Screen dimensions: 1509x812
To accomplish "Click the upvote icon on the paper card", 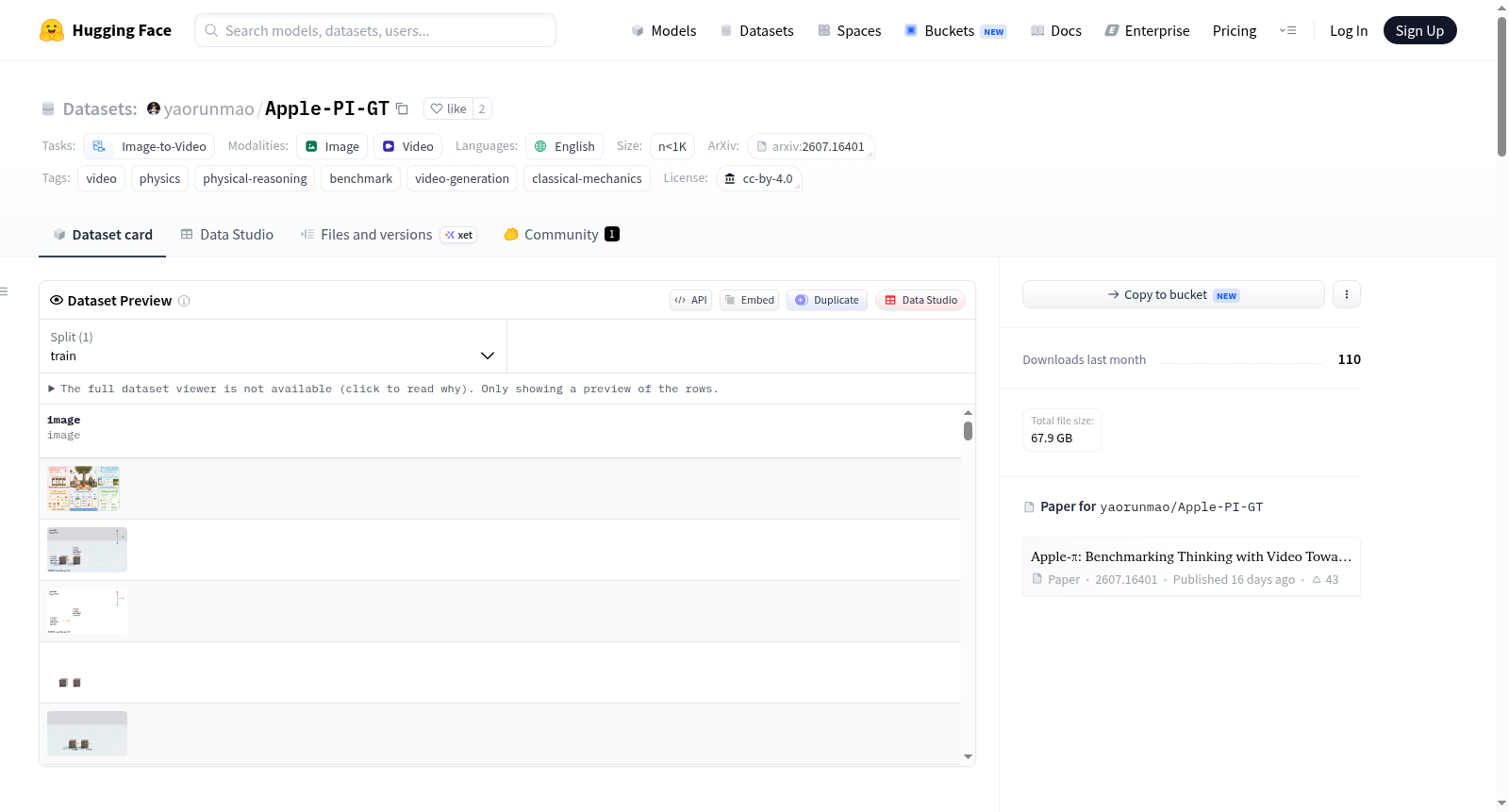I will 1317,580.
